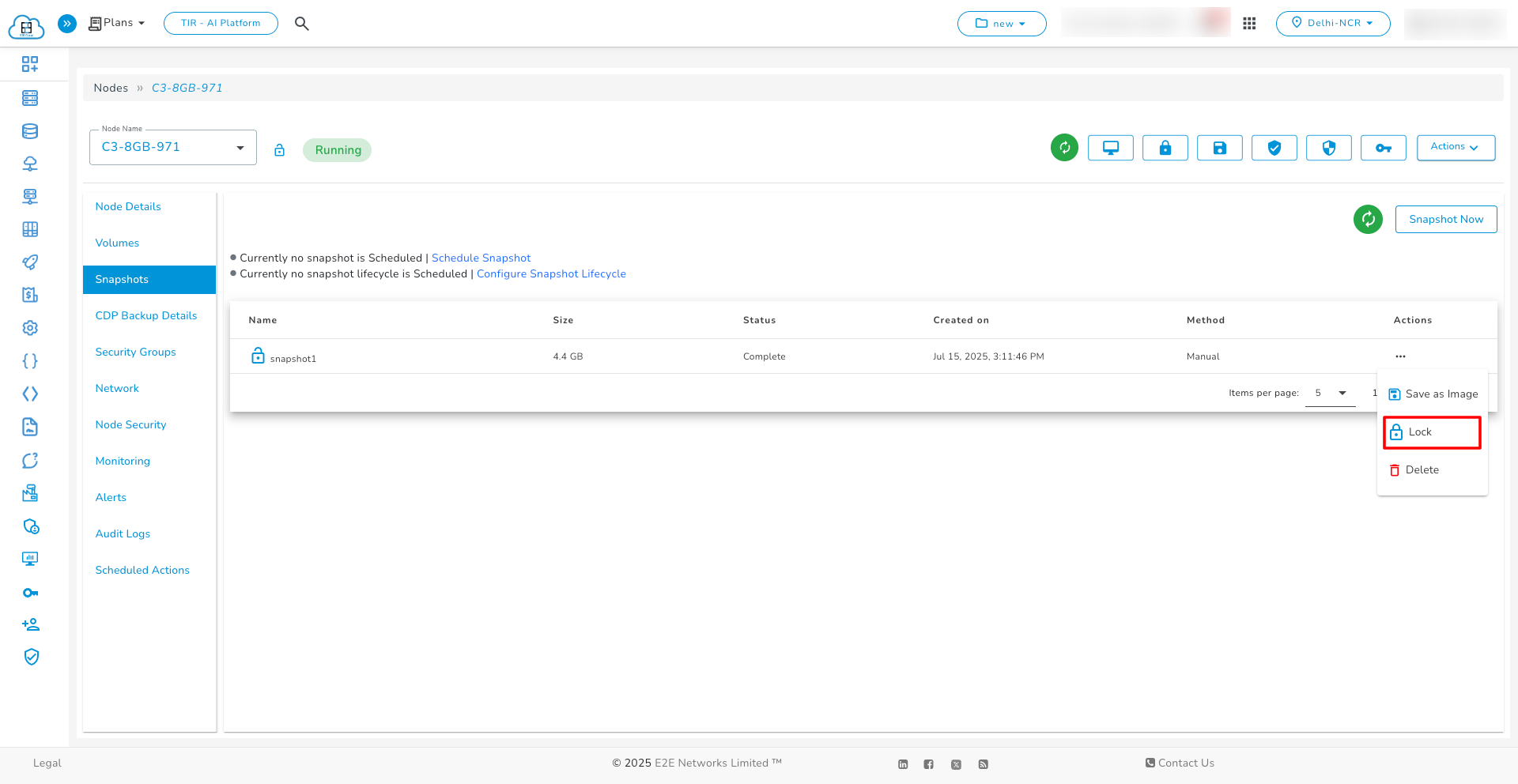Open the console using monitor icon

[x=1110, y=148]
